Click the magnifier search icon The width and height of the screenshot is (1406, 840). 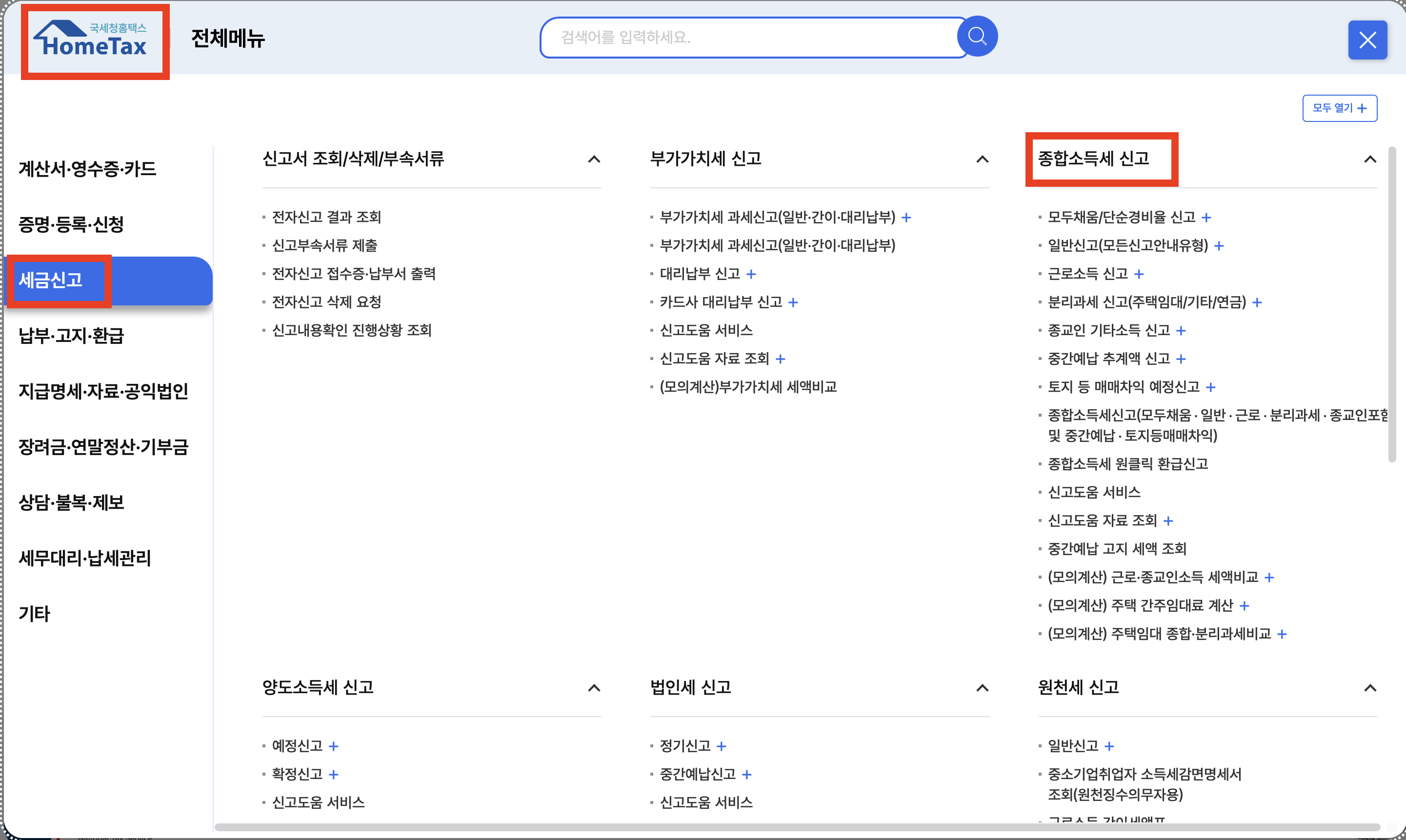[977, 37]
